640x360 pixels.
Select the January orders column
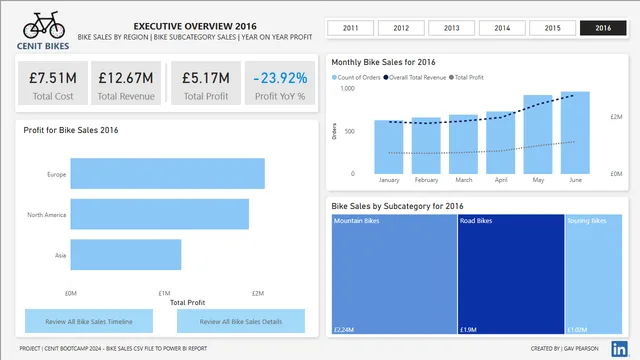coord(389,147)
